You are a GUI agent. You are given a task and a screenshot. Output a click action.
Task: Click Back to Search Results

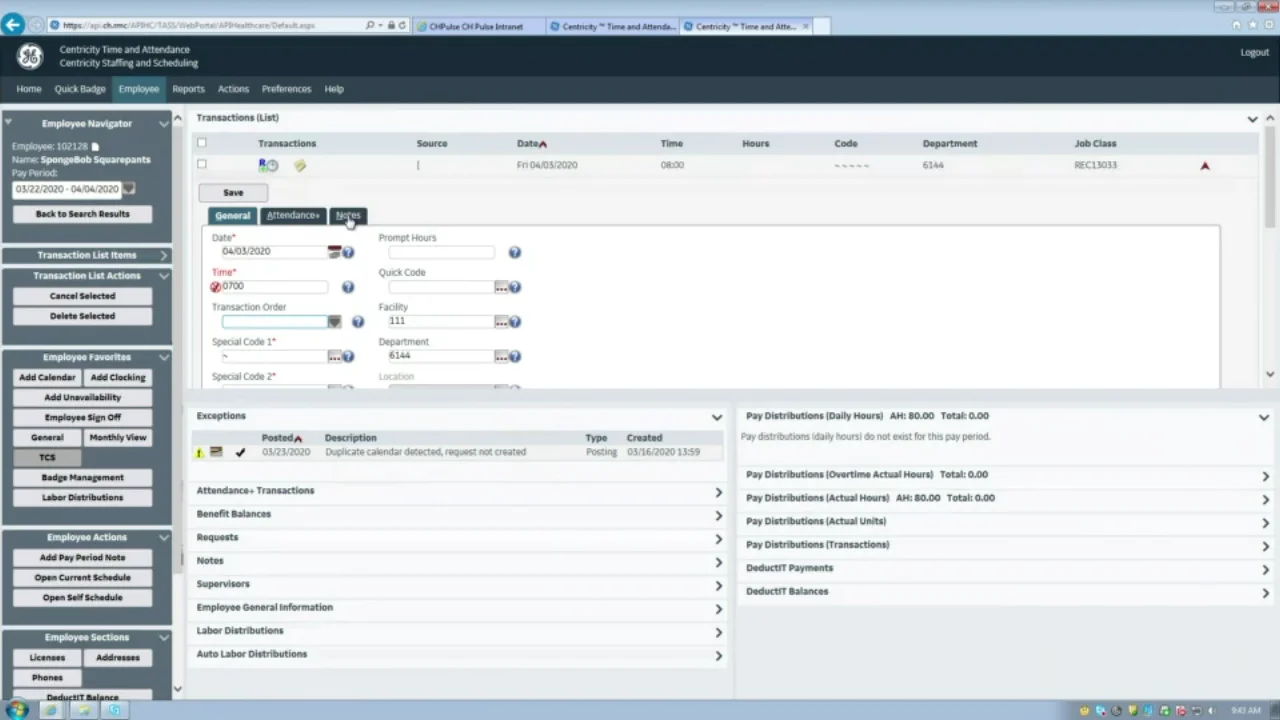coord(82,214)
